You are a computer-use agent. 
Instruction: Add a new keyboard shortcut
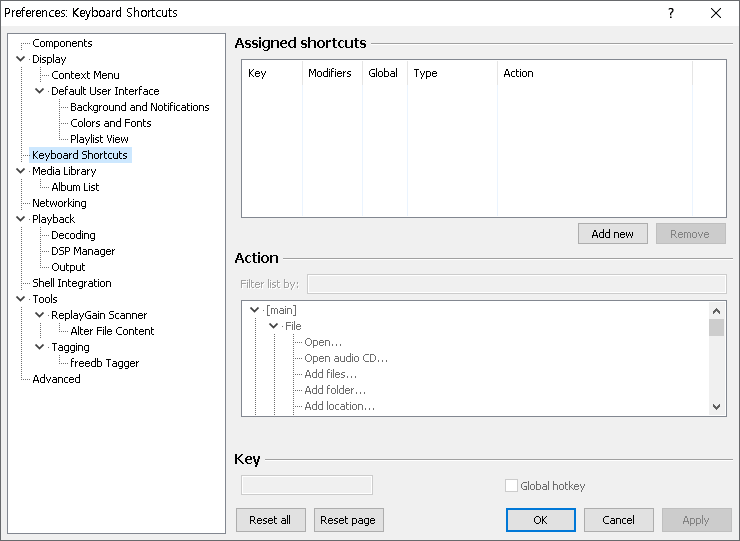pos(613,234)
